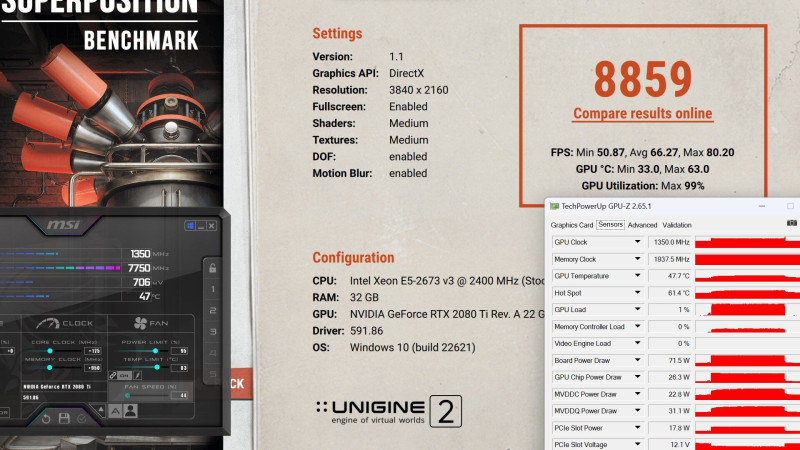Click the fan icon in Afterburner

point(140,323)
